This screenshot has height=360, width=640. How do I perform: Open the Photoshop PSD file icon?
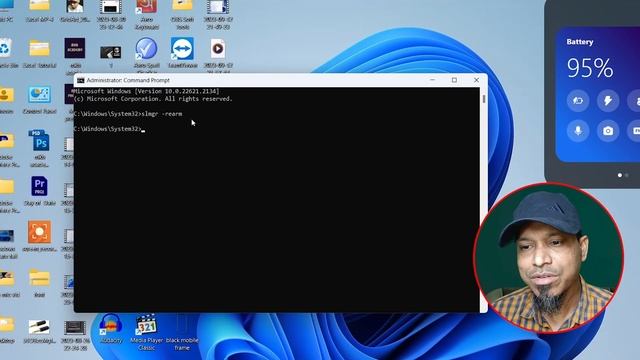[x=39, y=141]
